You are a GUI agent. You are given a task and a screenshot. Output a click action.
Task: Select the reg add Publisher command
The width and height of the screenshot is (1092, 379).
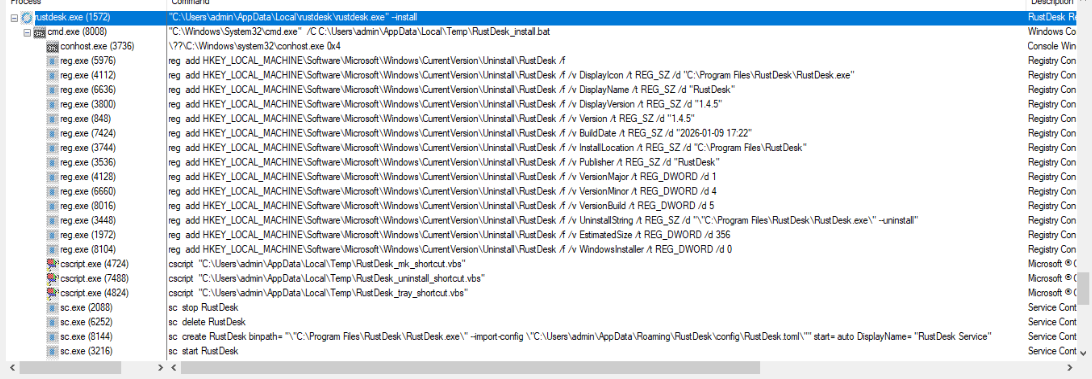pyautogui.click(x=444, y=162)
